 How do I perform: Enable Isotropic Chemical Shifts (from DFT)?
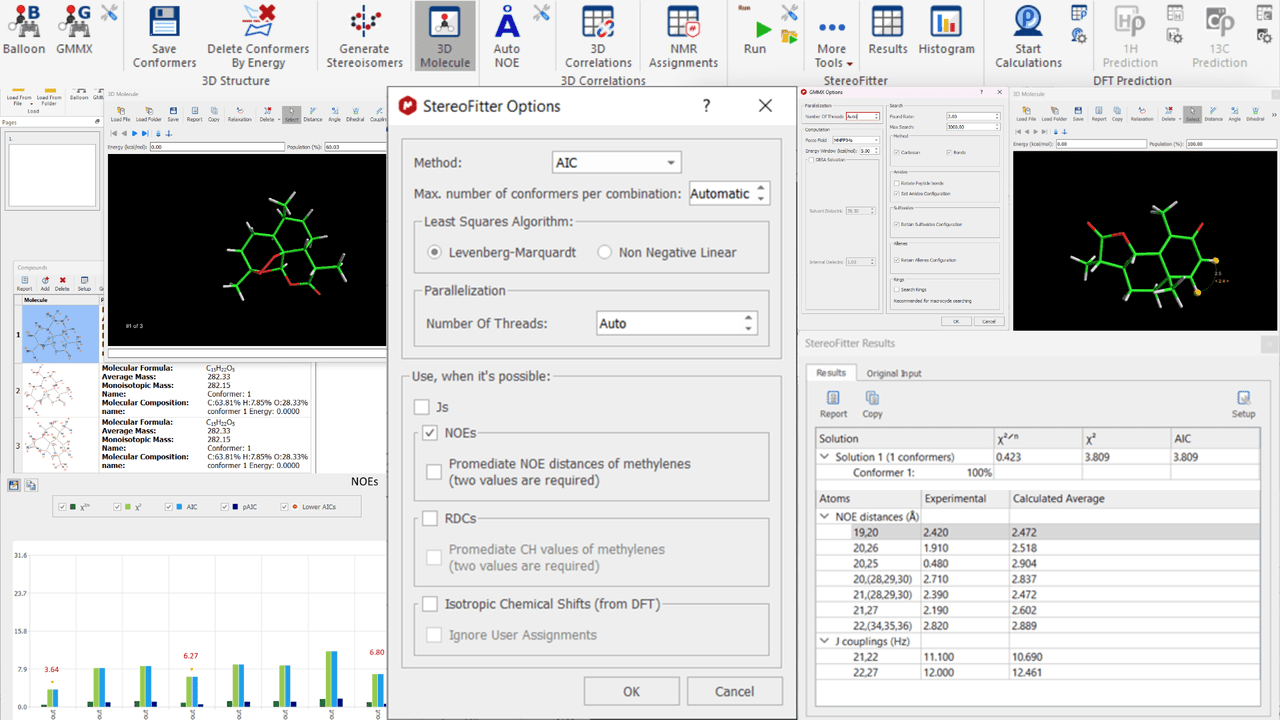point(430,603)
